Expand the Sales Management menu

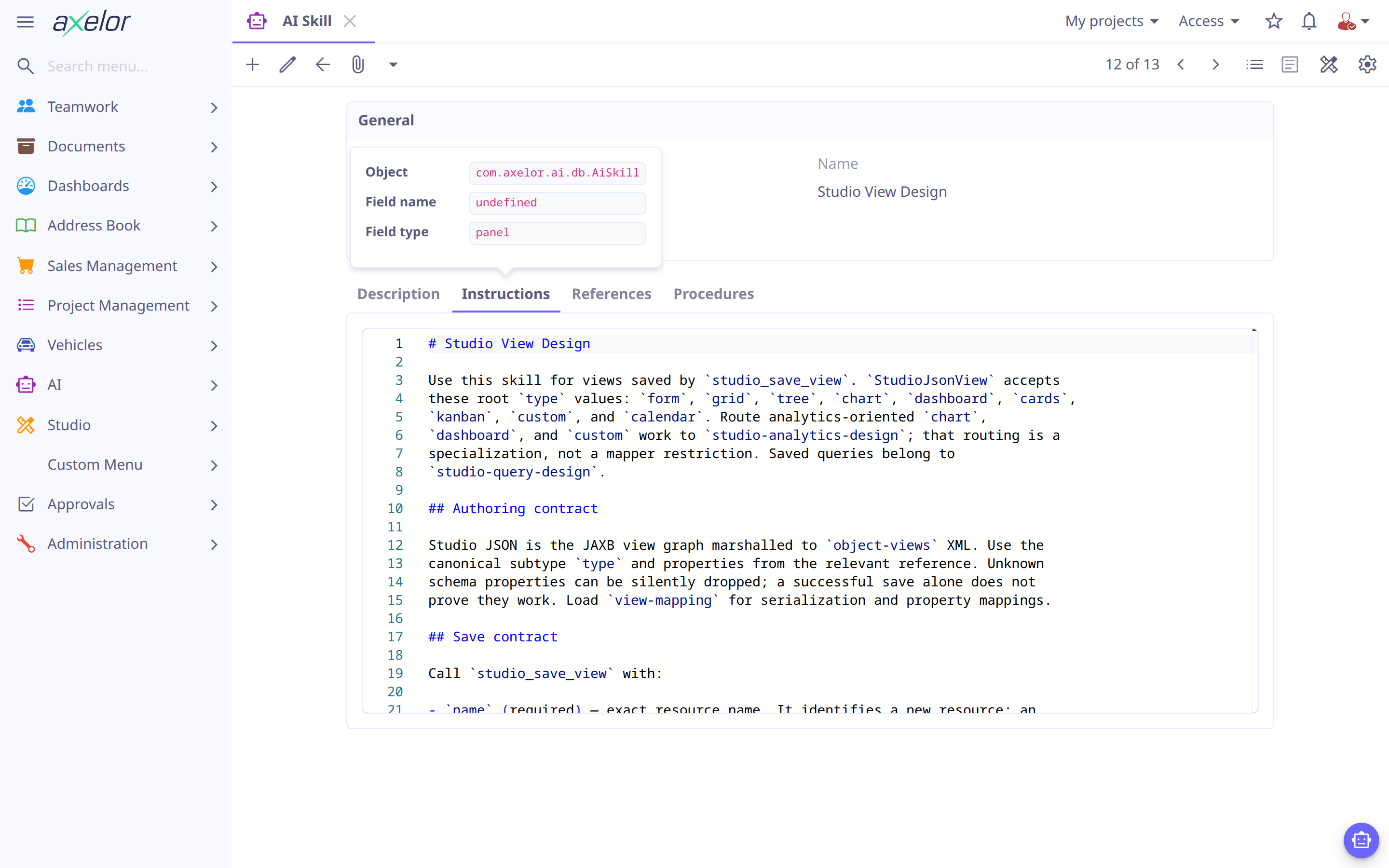point(116,266)
